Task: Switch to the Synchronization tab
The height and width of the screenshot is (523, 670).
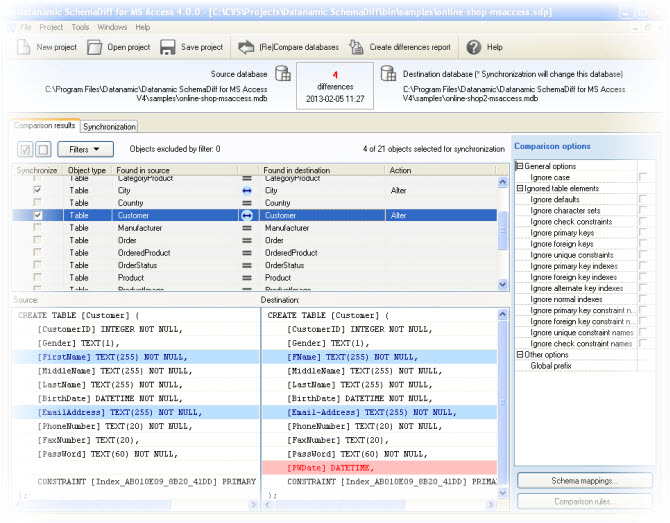Action: tap(109, 126)
